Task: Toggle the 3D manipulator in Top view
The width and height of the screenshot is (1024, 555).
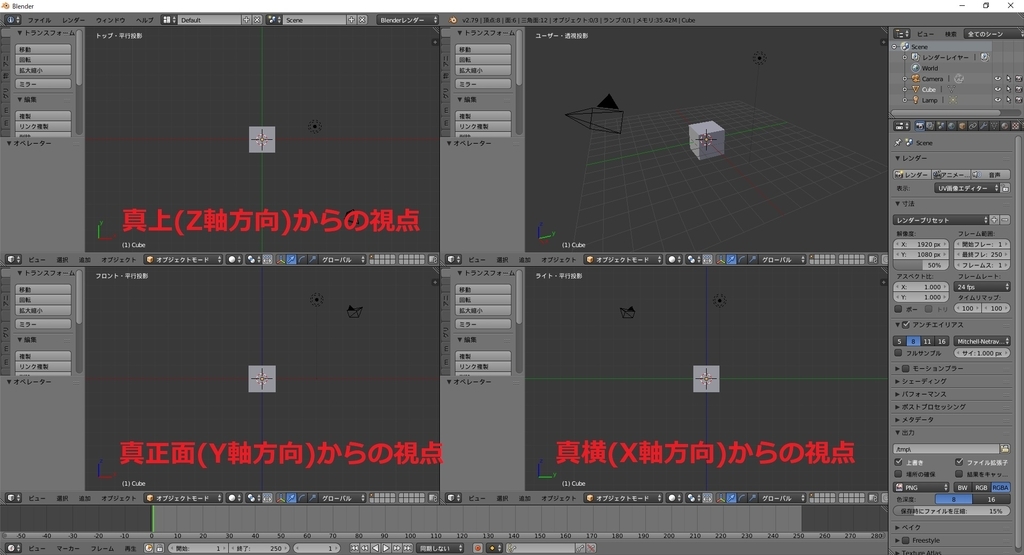Action: click(x=281, y=259)
